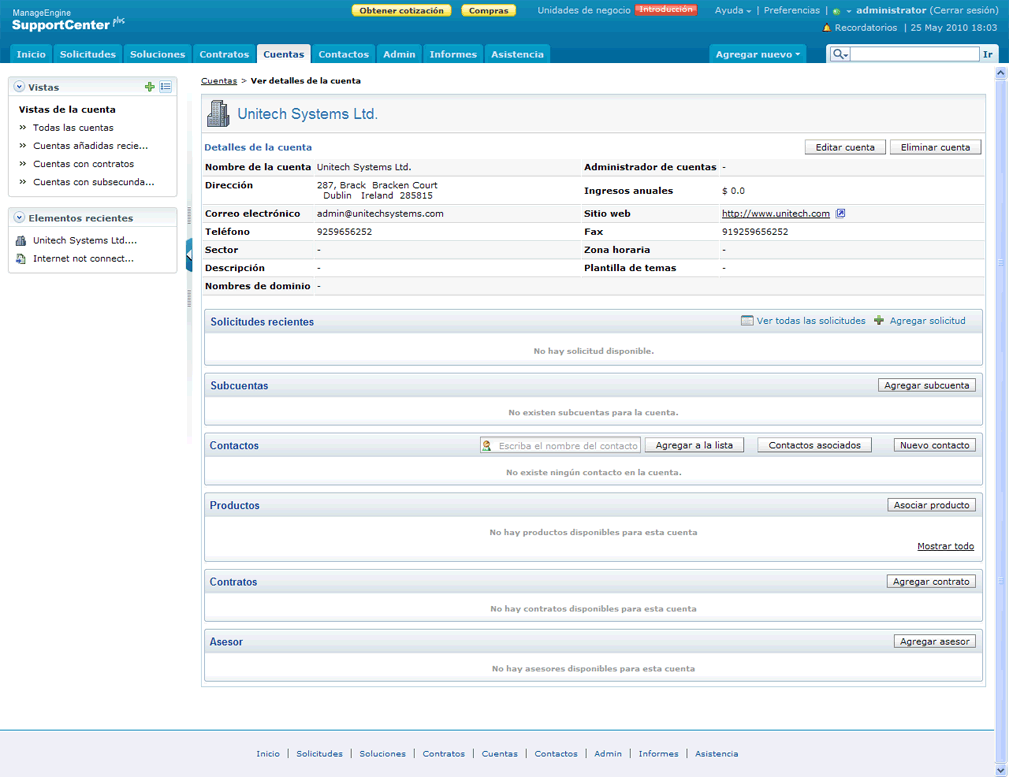Screen dimensions: 1009x777
Task: Click the Cuentas breadcrumb link
Action: [x=219, y=80]
